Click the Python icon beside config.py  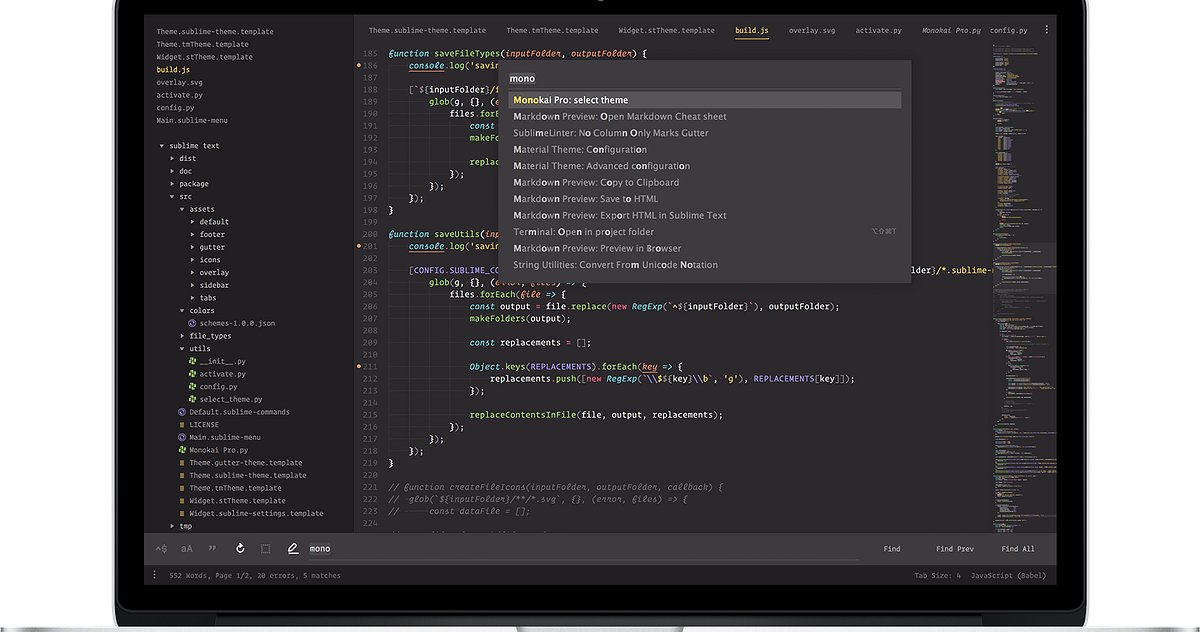190,386
